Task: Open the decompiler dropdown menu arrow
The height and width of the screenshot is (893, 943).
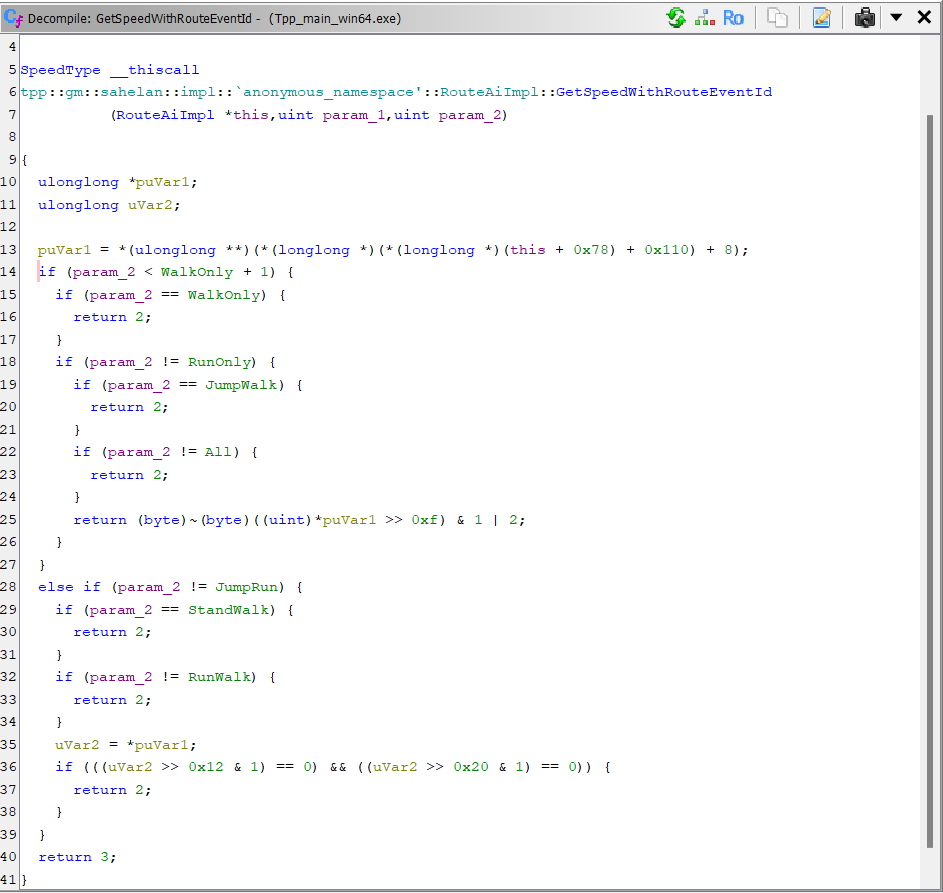Action: coord(896,17)
